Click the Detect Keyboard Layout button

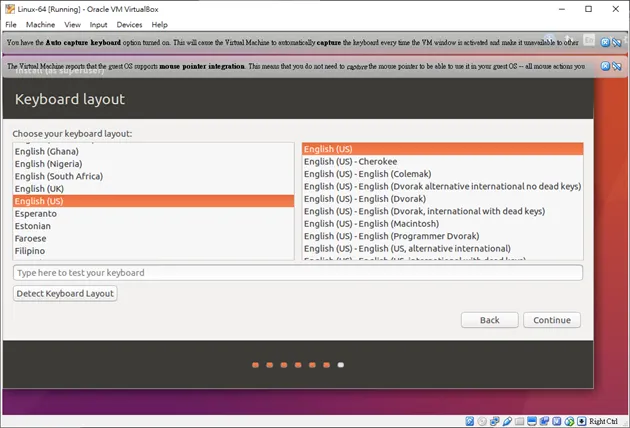coord(65,293)
